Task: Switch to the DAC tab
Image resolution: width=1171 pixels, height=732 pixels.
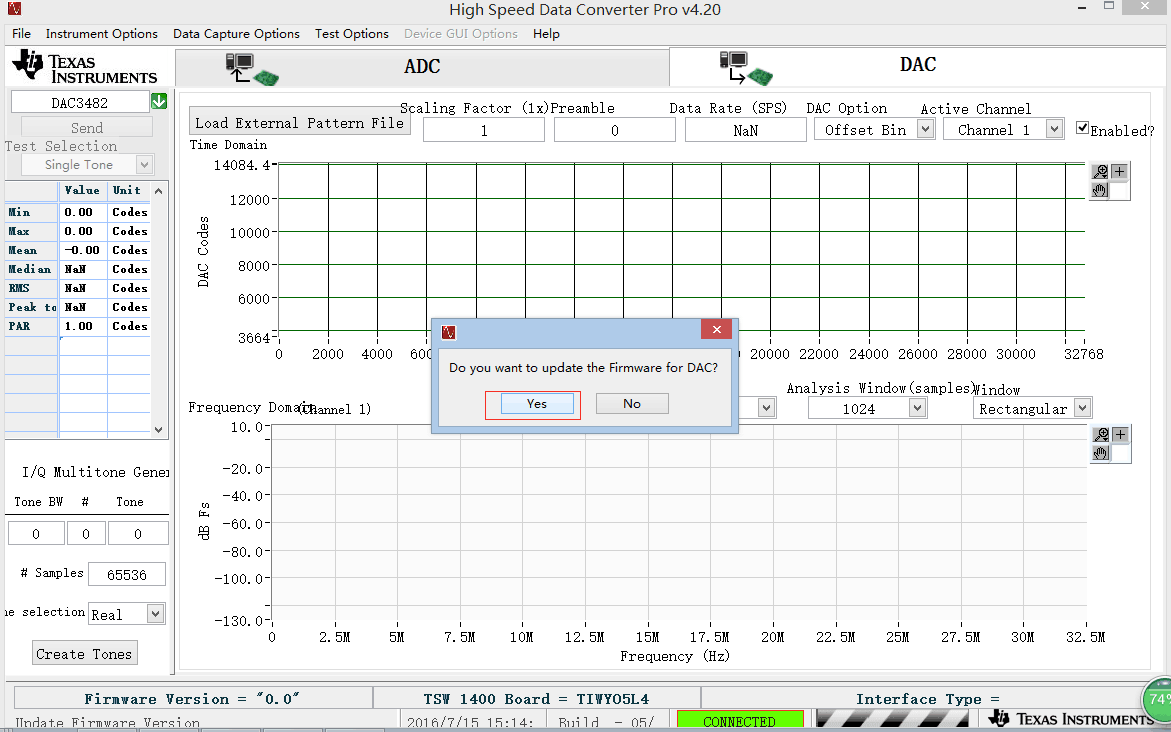Action: [x=917, y=66]
